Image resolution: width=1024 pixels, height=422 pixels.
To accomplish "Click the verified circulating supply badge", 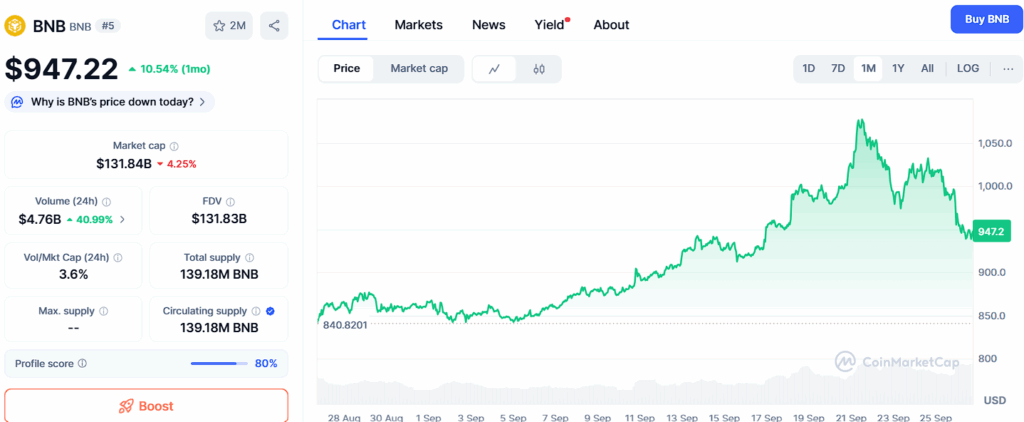I will (270, 311).
